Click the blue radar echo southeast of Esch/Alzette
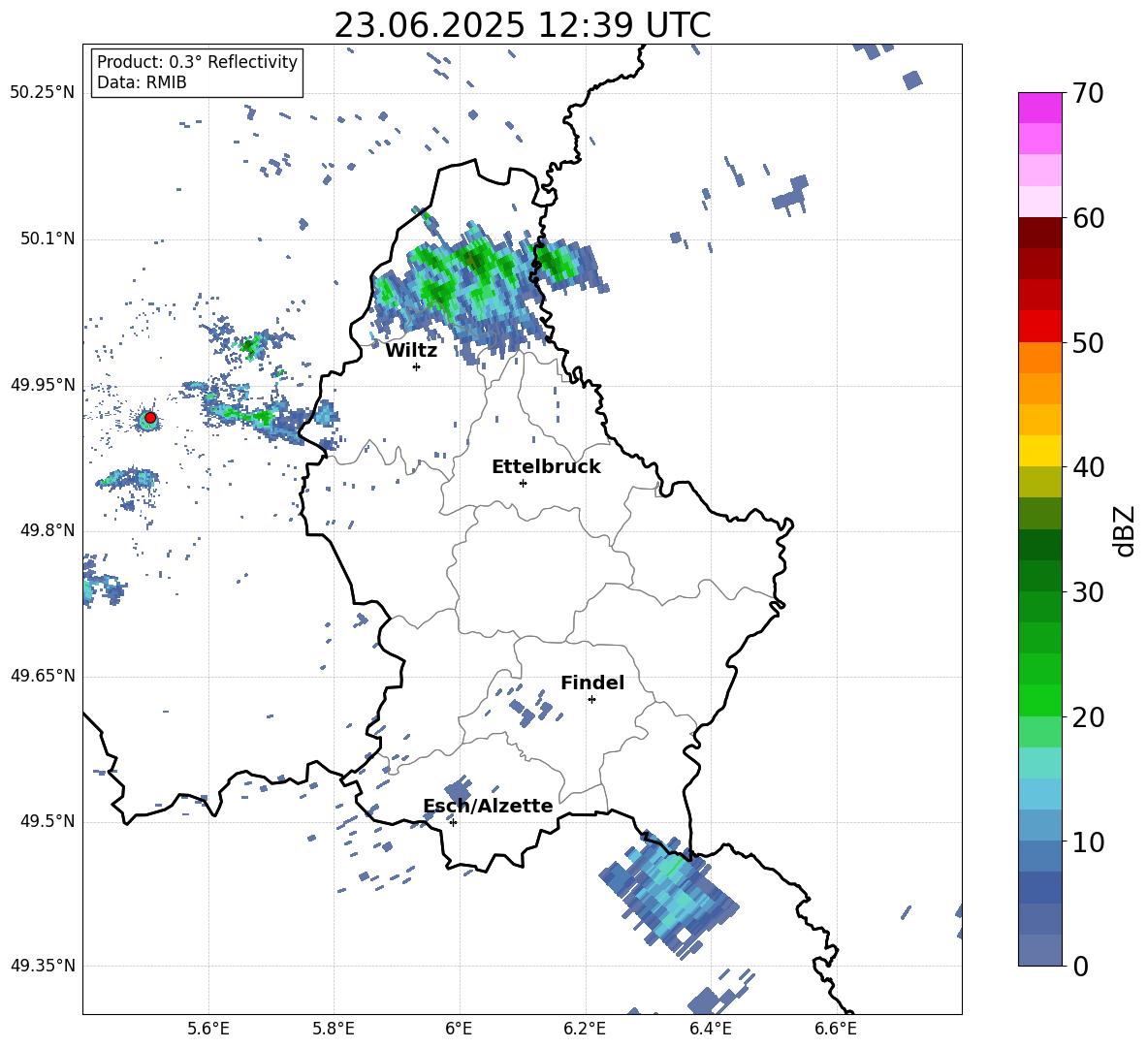The width and height of the screenshot is (1148, 1048). pyautogui.click(x=668, y=894)
